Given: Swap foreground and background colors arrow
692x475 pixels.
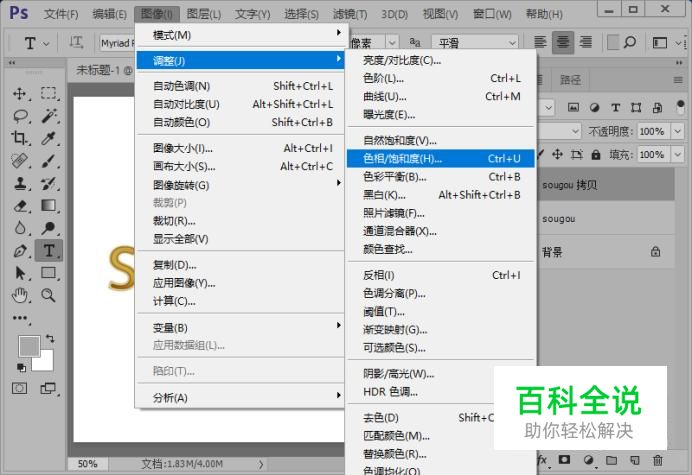Looking at the screenshot, I should click(x=50, y=339).
